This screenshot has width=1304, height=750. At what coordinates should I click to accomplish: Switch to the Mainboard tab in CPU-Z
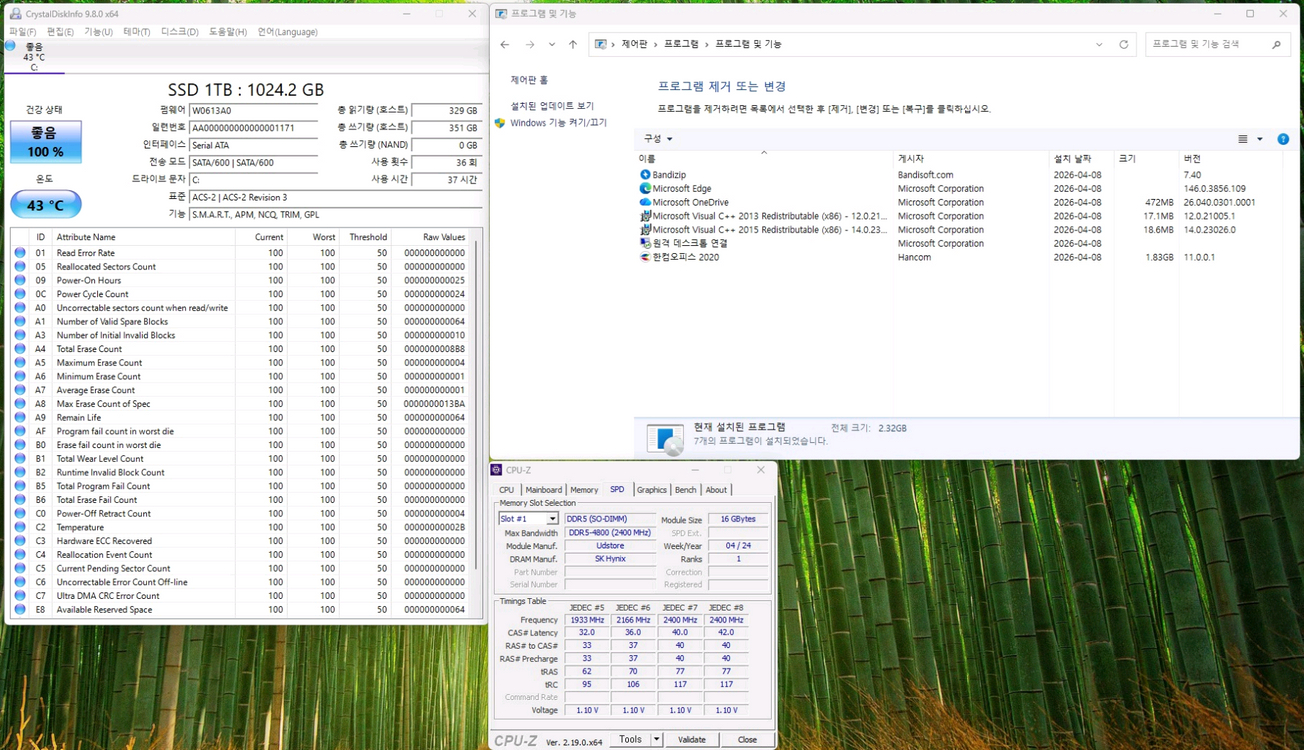[544, 490]
